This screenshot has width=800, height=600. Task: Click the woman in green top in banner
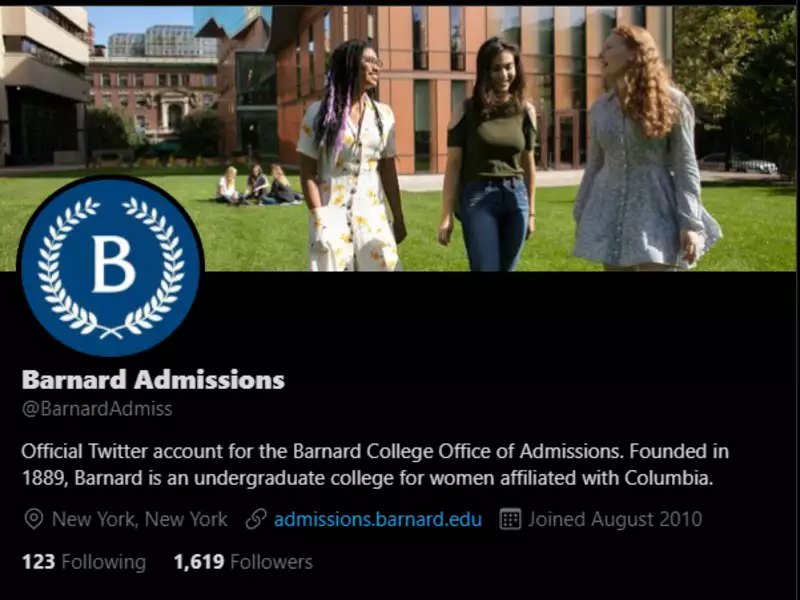pyautogui.click(x=491, y=154)
